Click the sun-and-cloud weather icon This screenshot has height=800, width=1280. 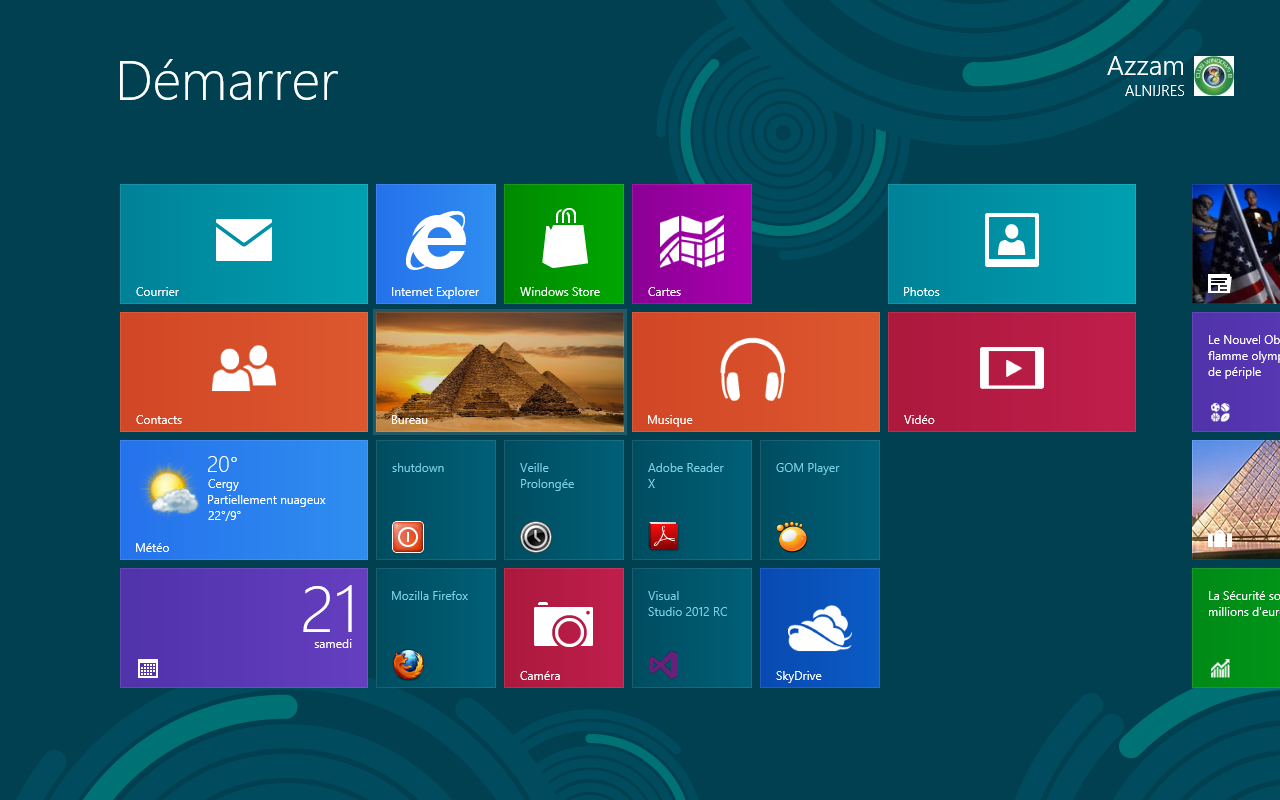pos(172,490)
